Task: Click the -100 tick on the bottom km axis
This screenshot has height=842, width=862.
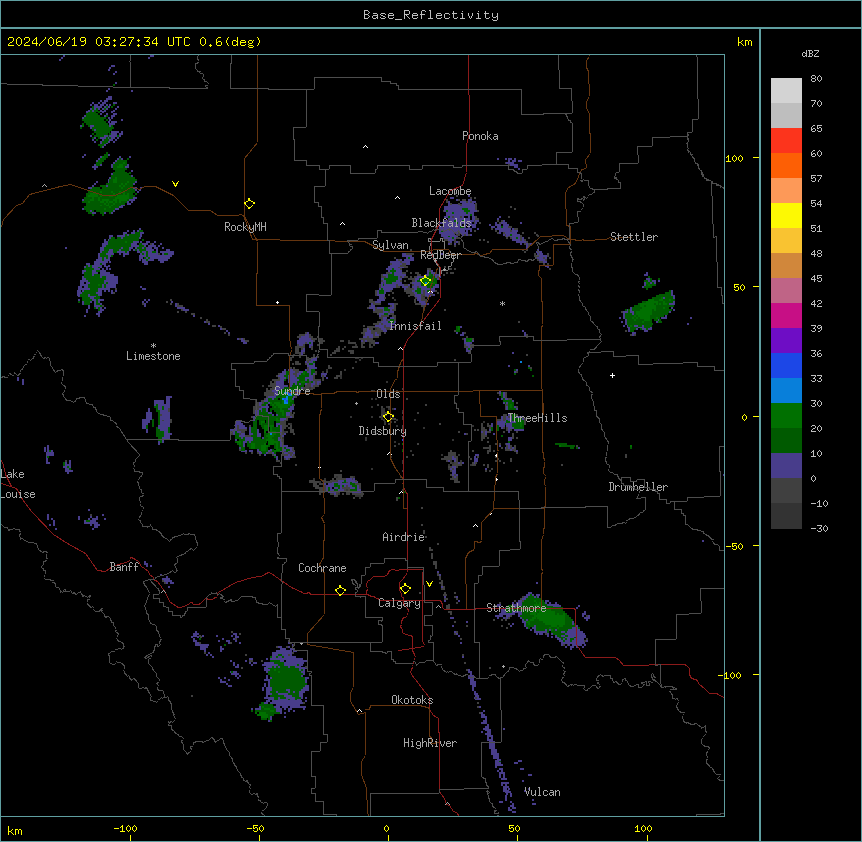Action: click(126, 828)
